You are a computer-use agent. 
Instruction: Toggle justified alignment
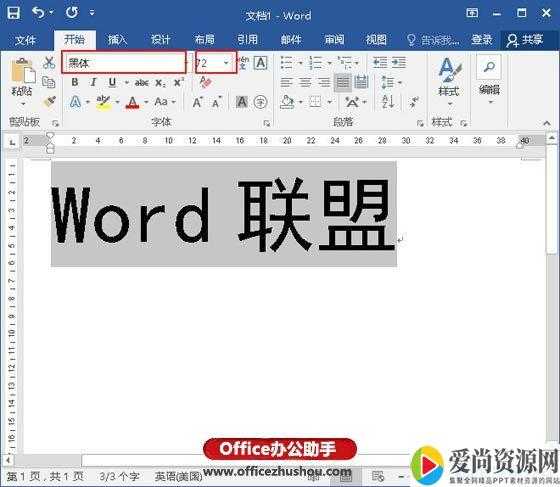343,82
